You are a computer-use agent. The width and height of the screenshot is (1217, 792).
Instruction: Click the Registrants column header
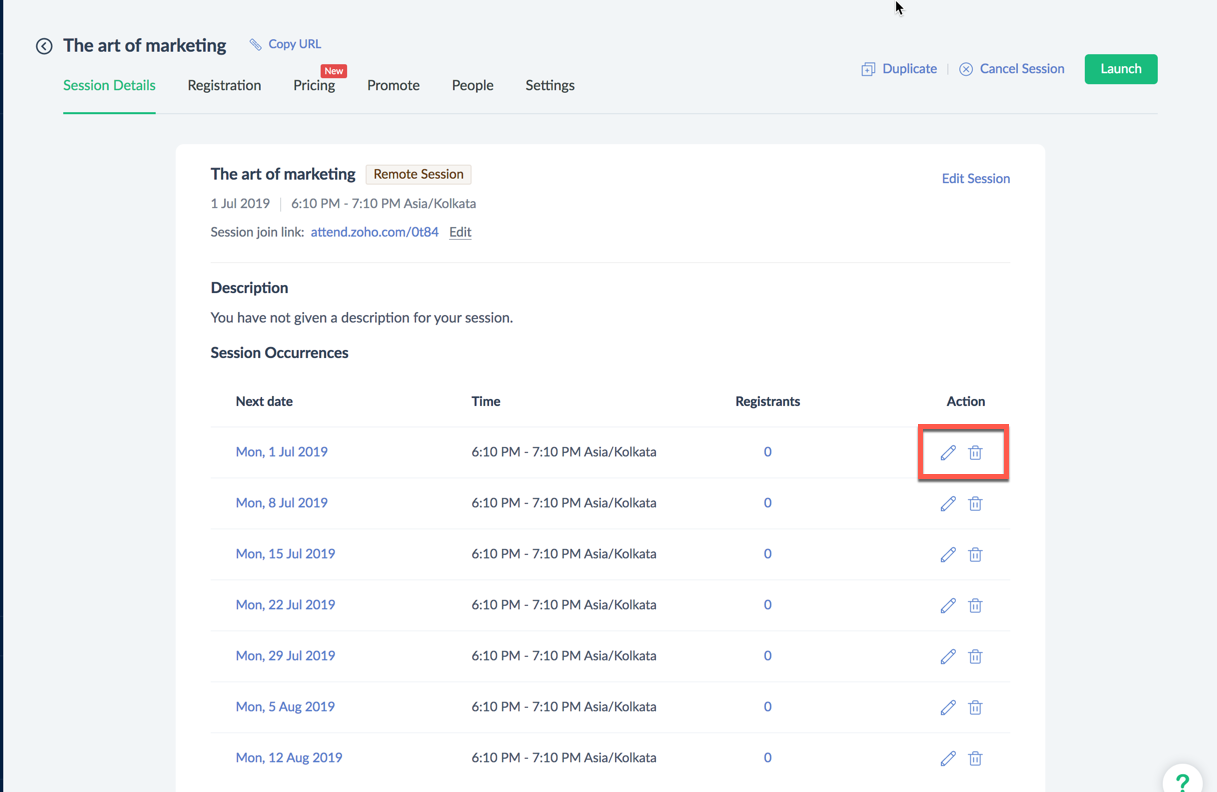tap(768, 401)
